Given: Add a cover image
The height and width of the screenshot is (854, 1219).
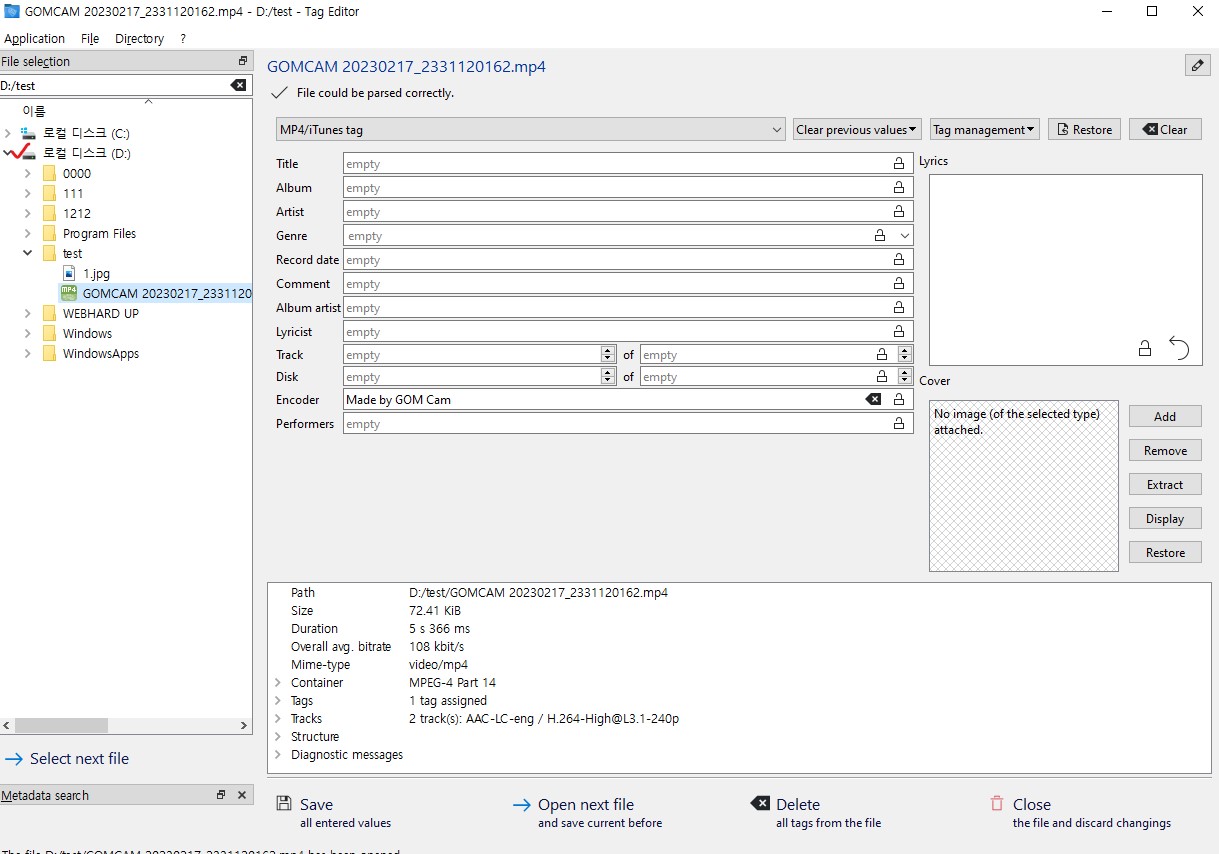Looking at the screenshot, I should pyautogui.click(x=1165, y=416).
